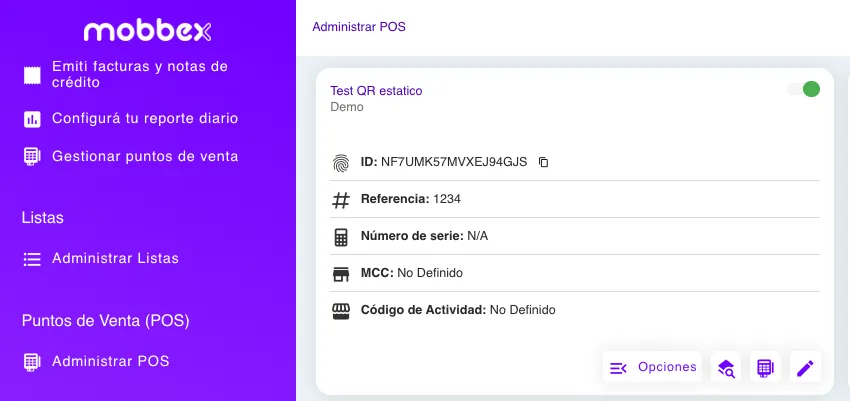Click the Demo subtitle text
Image resolution: width=850 pixels, height=401 pixels.
(347, 107)
